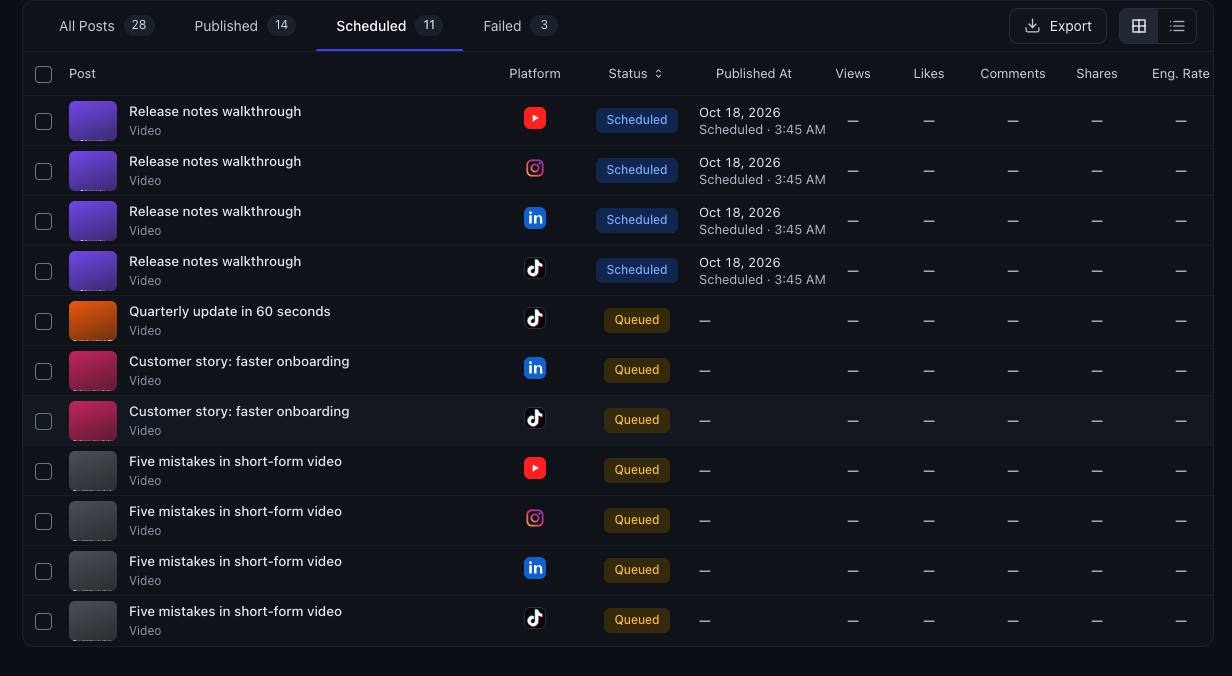Image resolution: width=1232 pixels, height=676 pixels.
Task: Select the LinkedIn Release notes walkthrough checkbox
Action: coord(43,221)
